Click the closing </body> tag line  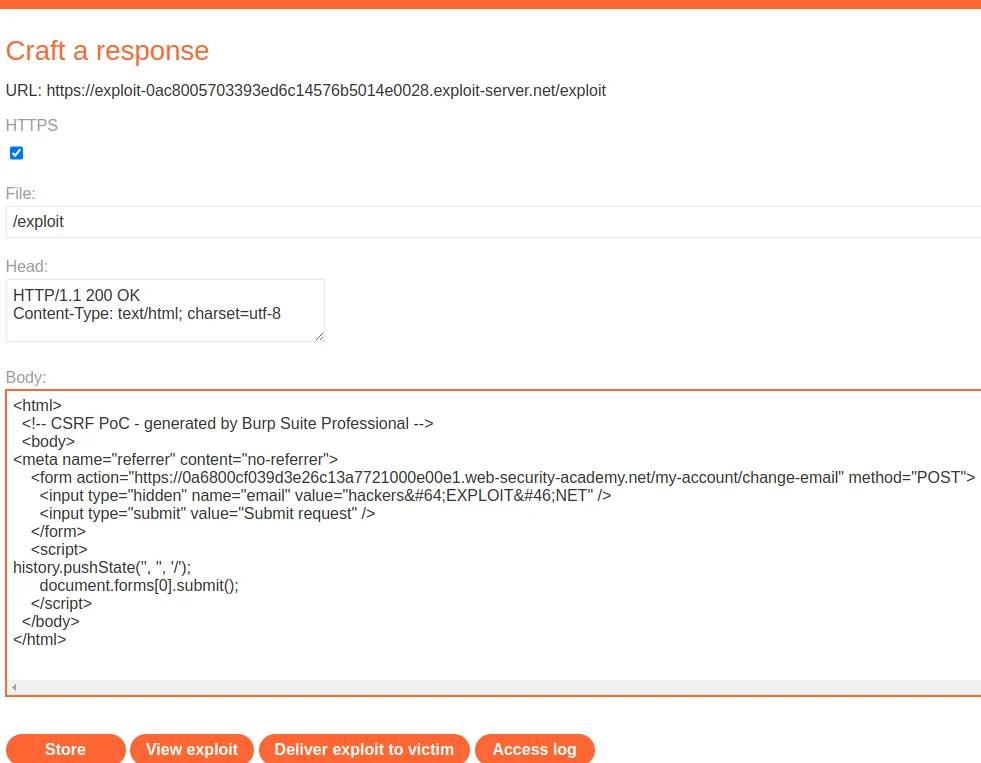pos(51,622)
